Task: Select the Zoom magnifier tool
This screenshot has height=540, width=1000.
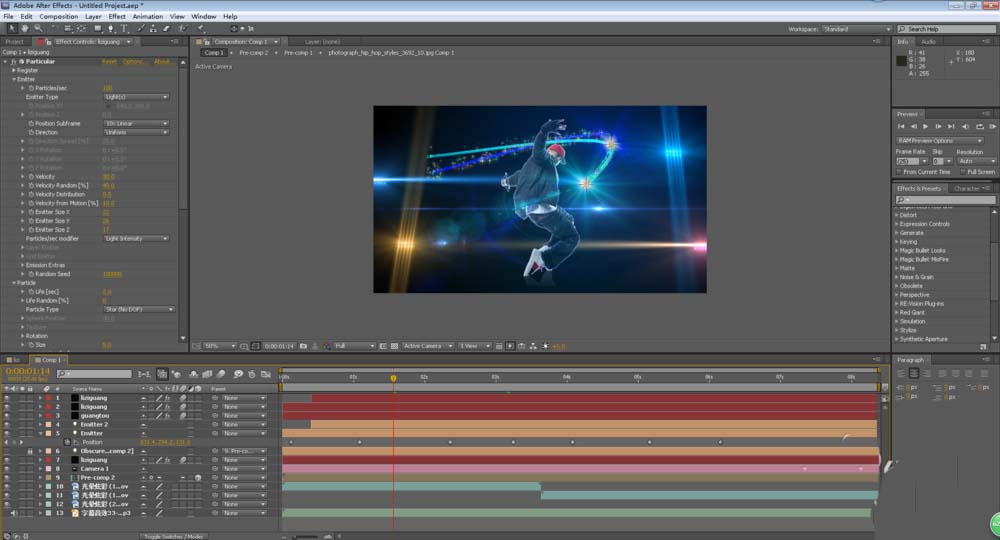Action: click(38, 29)
